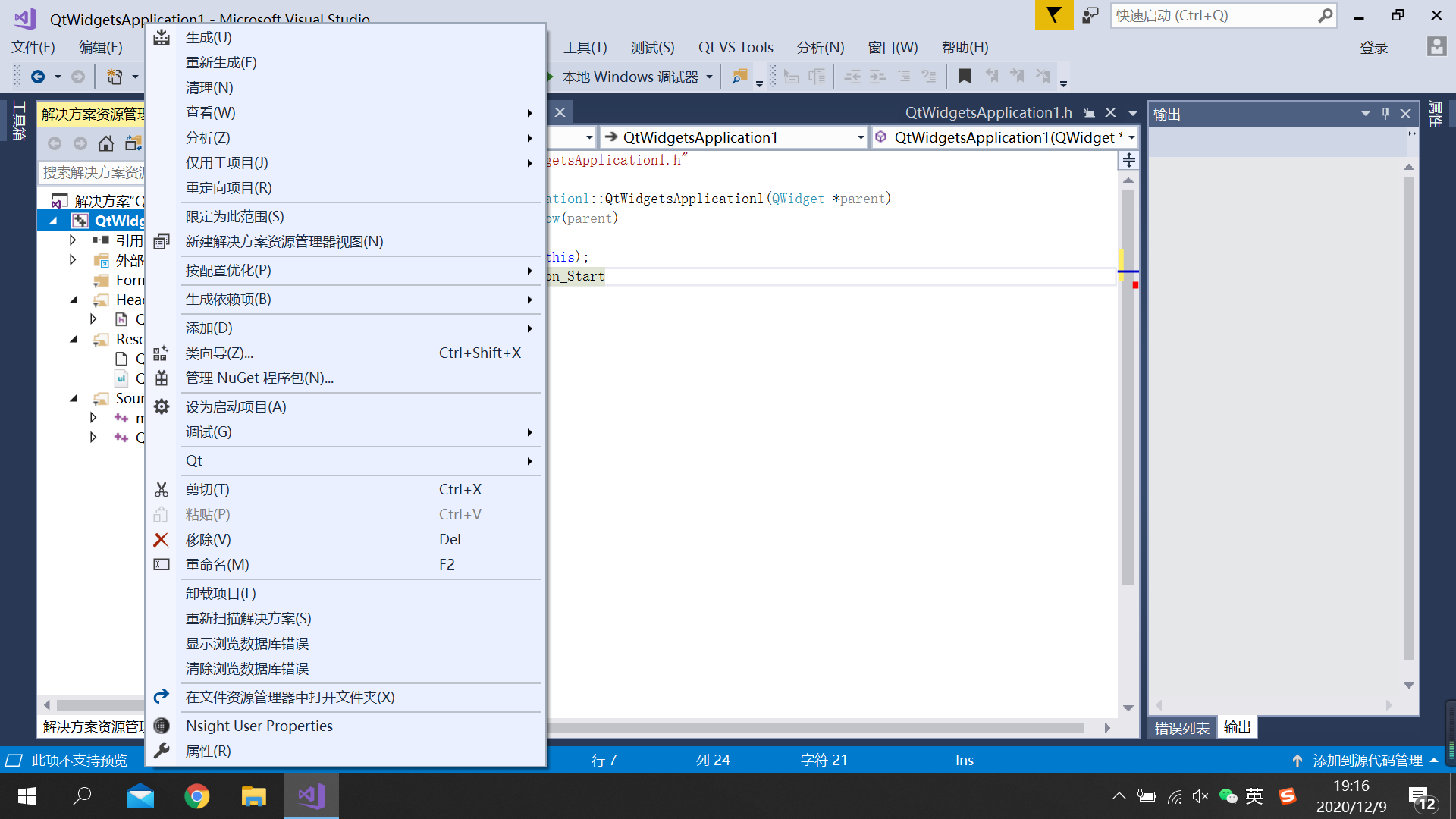
Task: Launch Chrome from the taskbar
Action: pyautogui.click(x=197, y=796)
